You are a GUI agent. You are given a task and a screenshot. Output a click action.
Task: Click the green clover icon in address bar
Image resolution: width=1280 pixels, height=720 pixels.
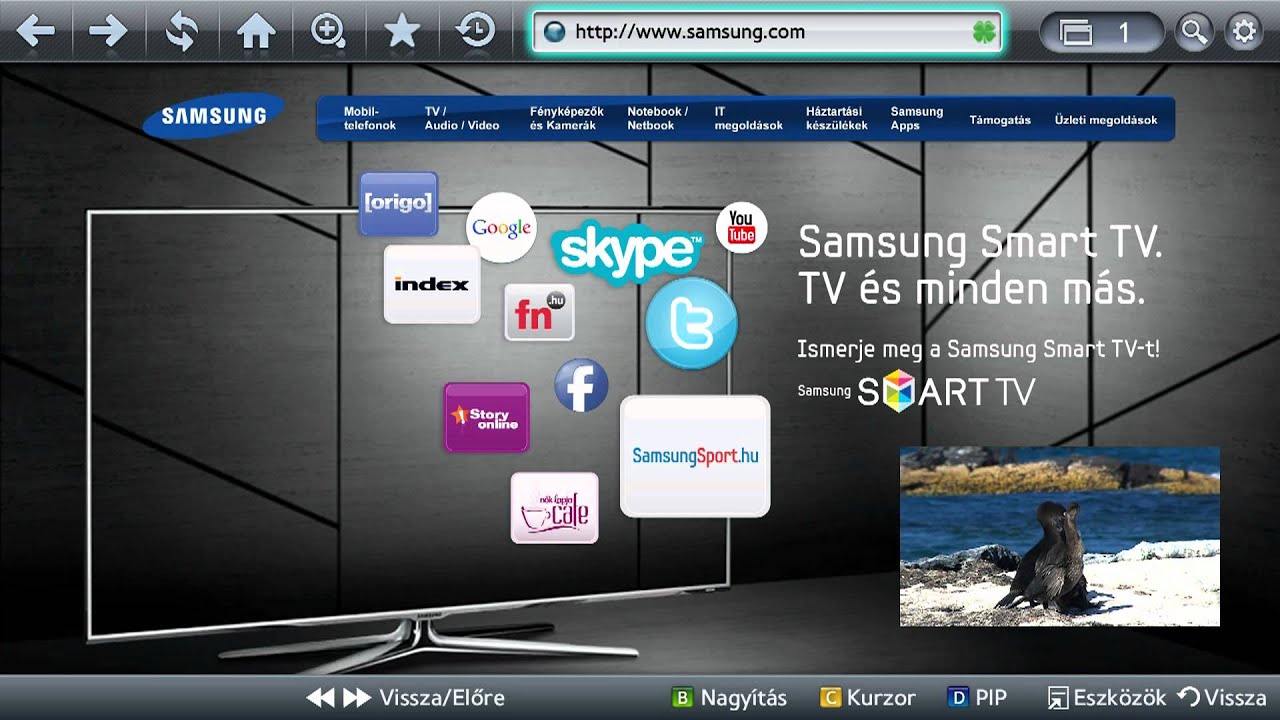point(985,32)
